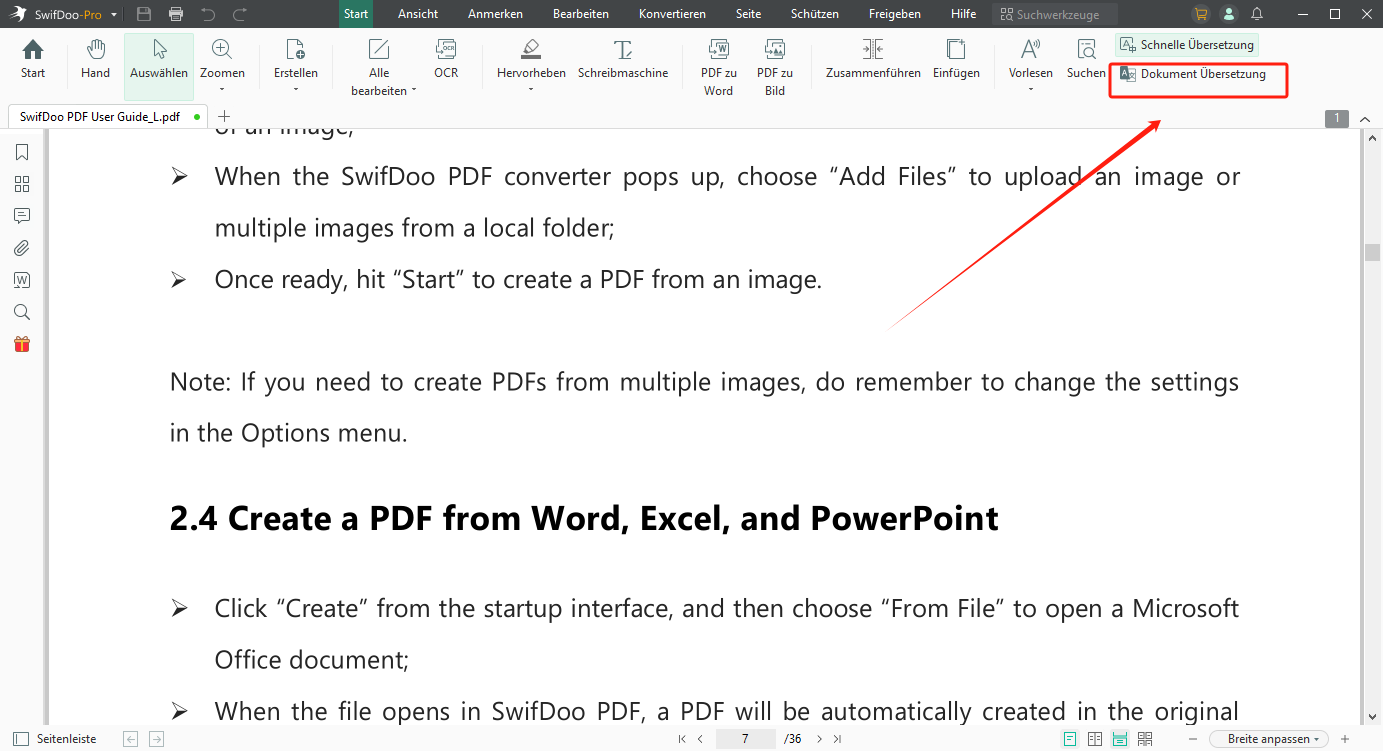Switch to single page view mode

pos(1070,739)
